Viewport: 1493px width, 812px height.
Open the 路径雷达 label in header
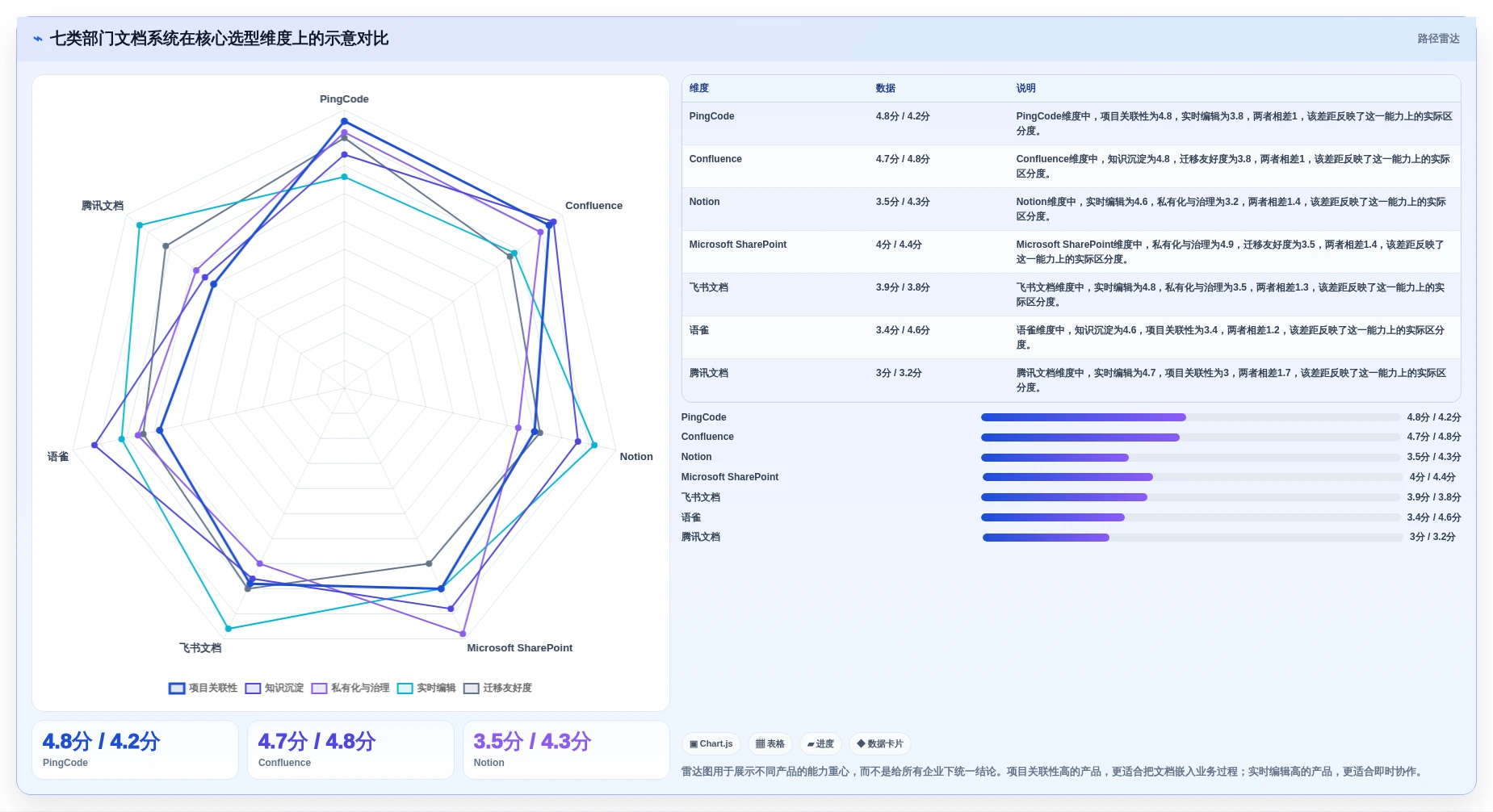[x=1438, y=39]
